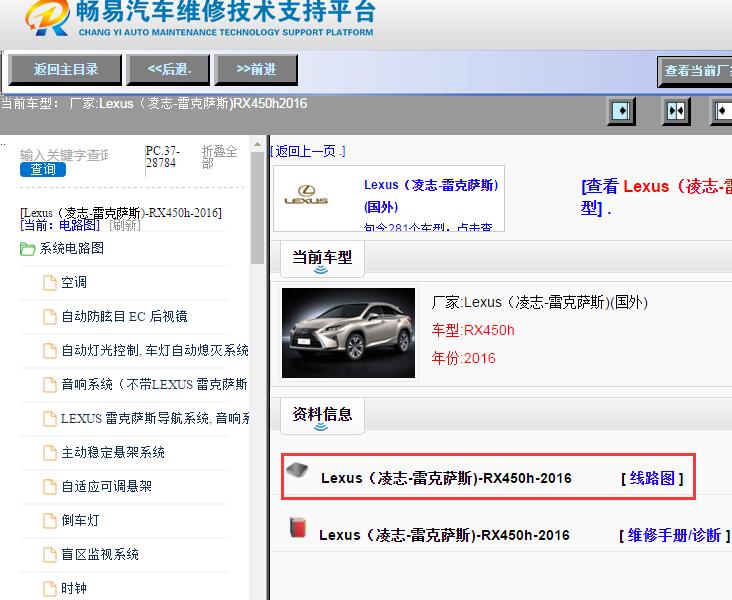Select 自动灯光控制, 车灯自动熄灭系统 item
This screenshot has height=600, width=732.
point(155,350)
